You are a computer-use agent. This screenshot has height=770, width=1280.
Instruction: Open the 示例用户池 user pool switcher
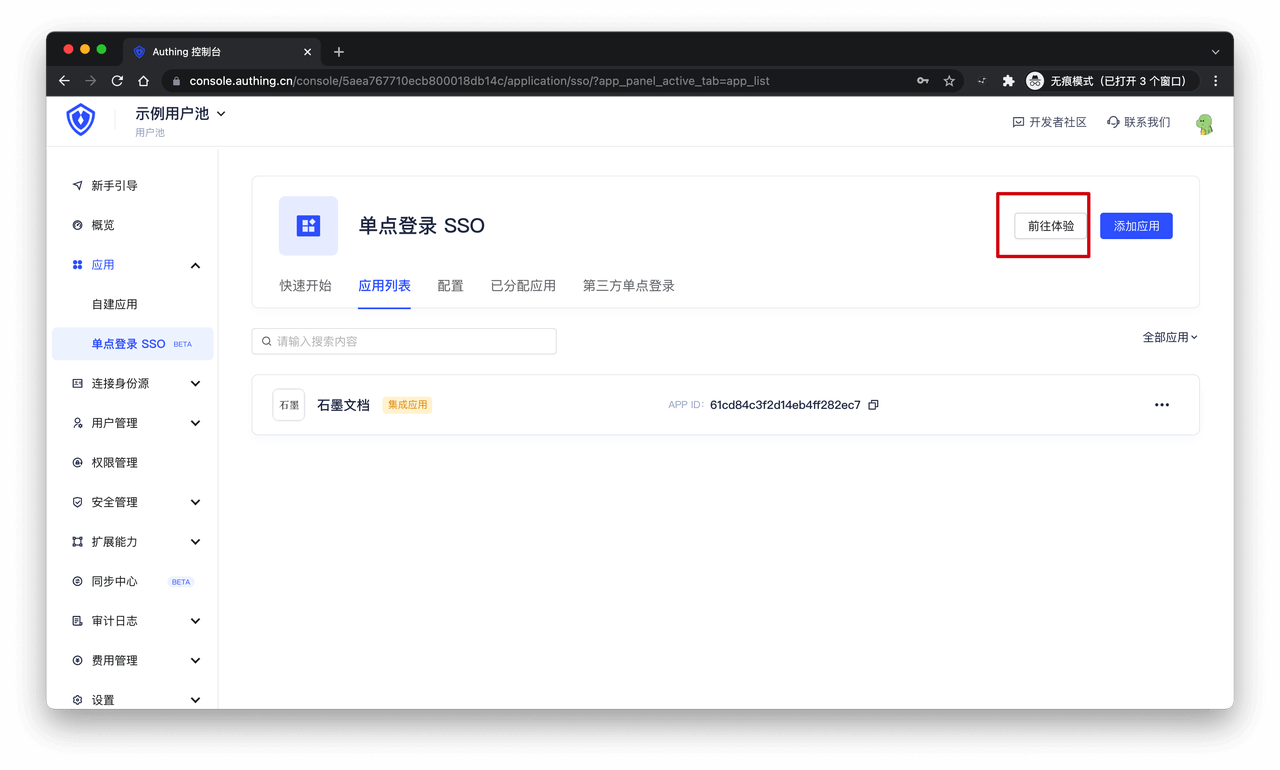coord(180,113)
